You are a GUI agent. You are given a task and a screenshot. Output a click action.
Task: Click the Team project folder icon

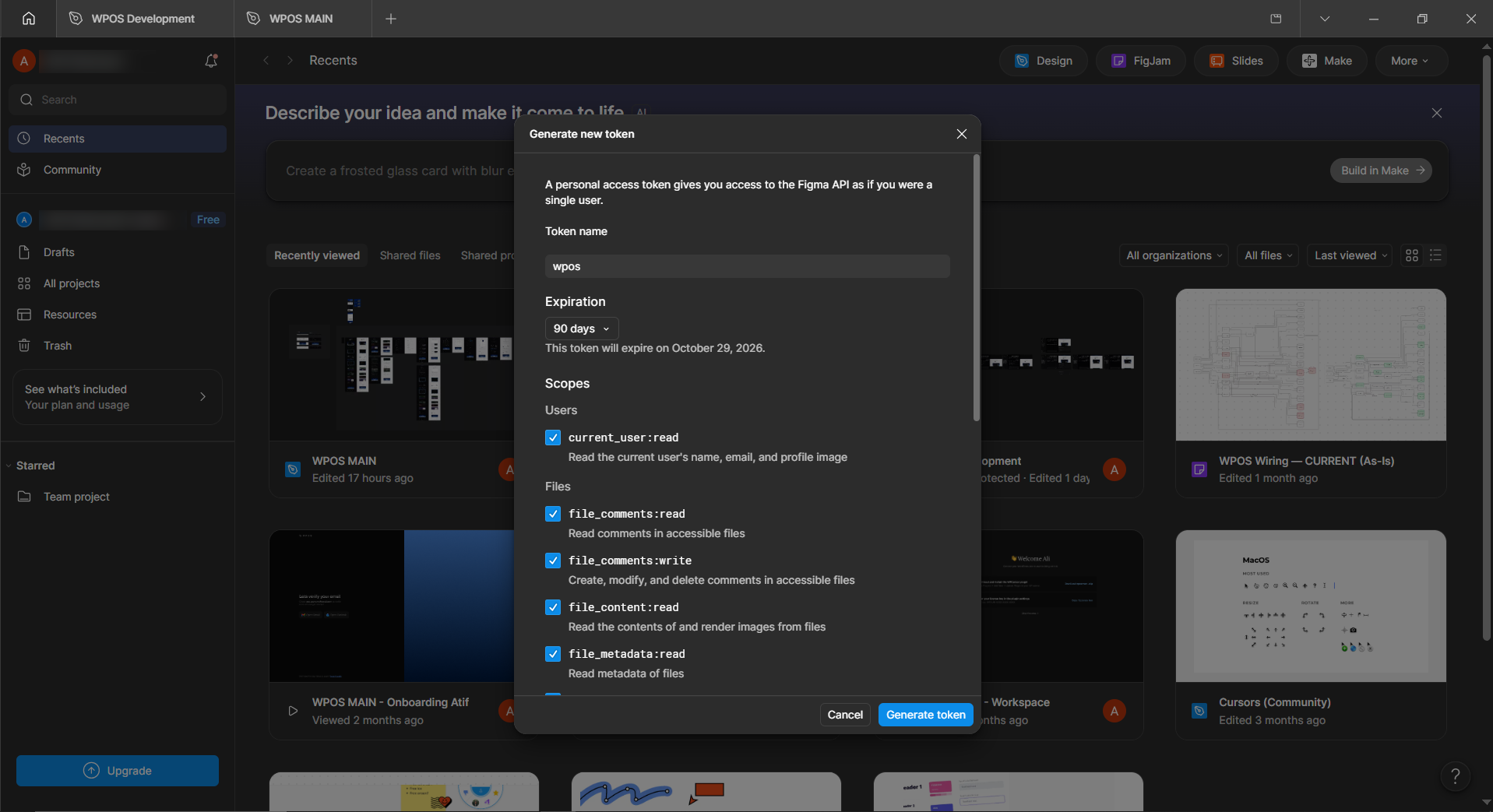[24, 497]
